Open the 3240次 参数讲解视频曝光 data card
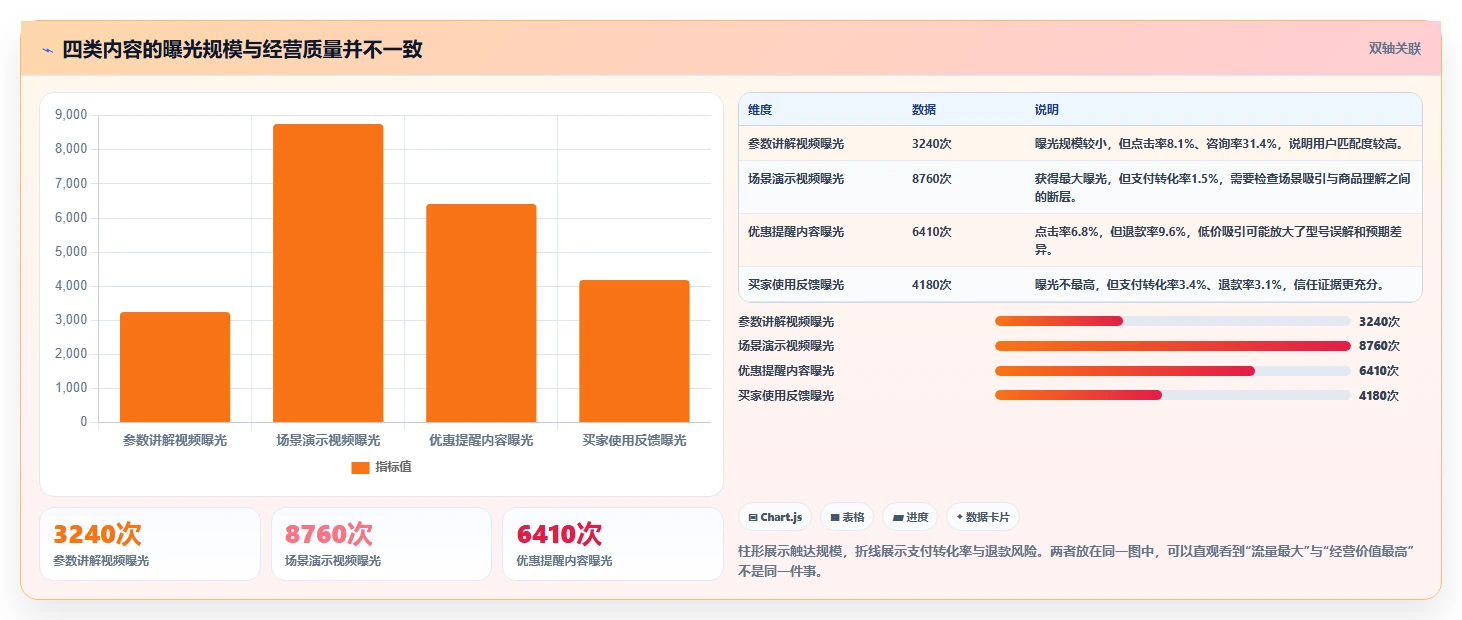Viewport: 1462px width, 620px height. point(150,544)
